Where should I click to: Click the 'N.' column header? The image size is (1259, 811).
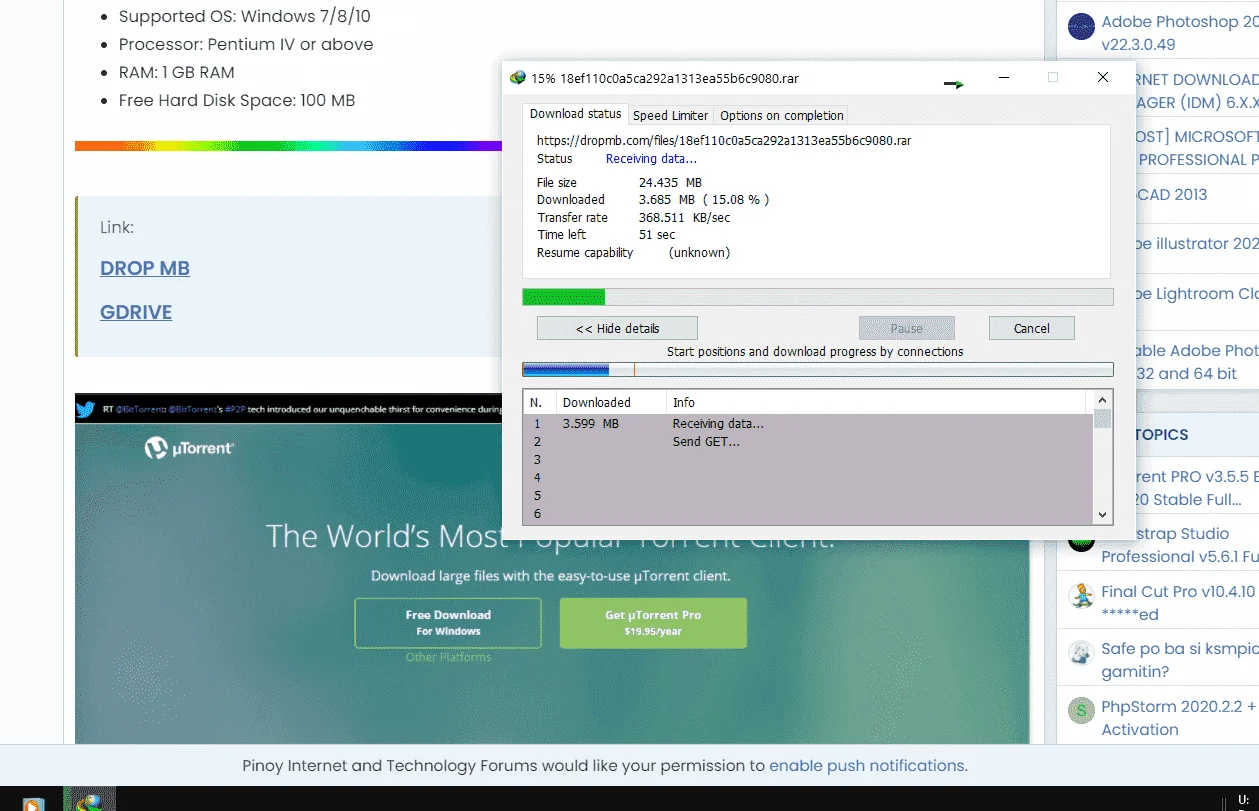(x=540, y=402)
